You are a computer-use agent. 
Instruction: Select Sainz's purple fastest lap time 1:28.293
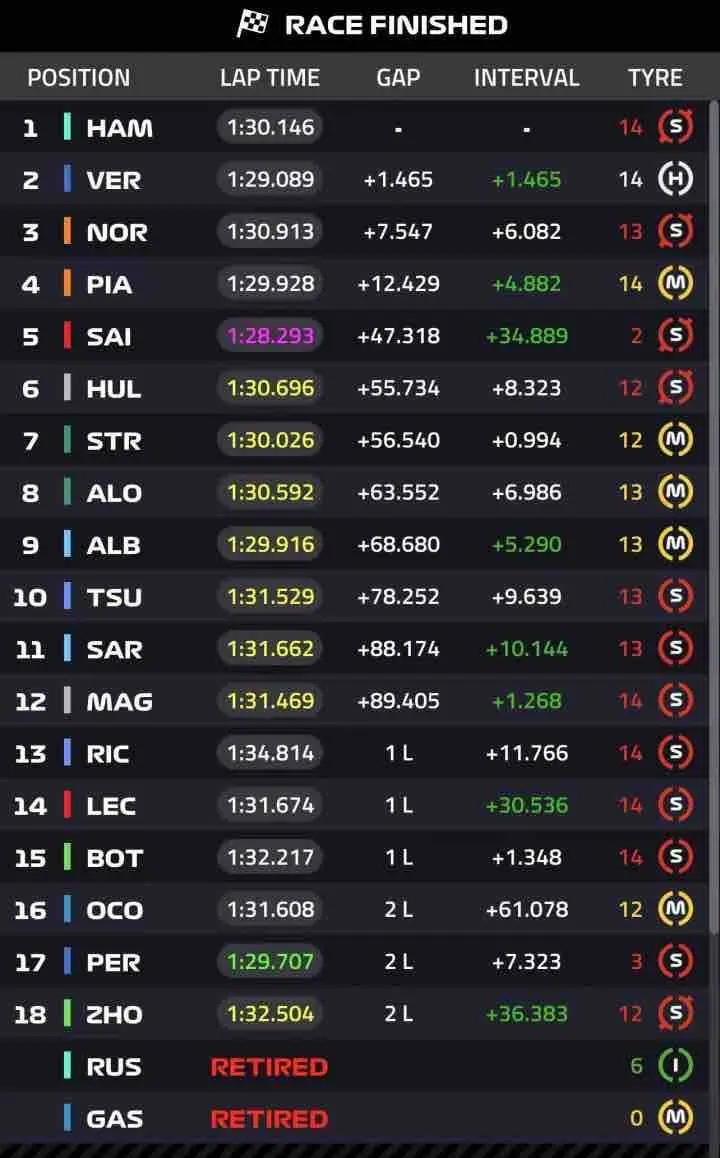270,336
